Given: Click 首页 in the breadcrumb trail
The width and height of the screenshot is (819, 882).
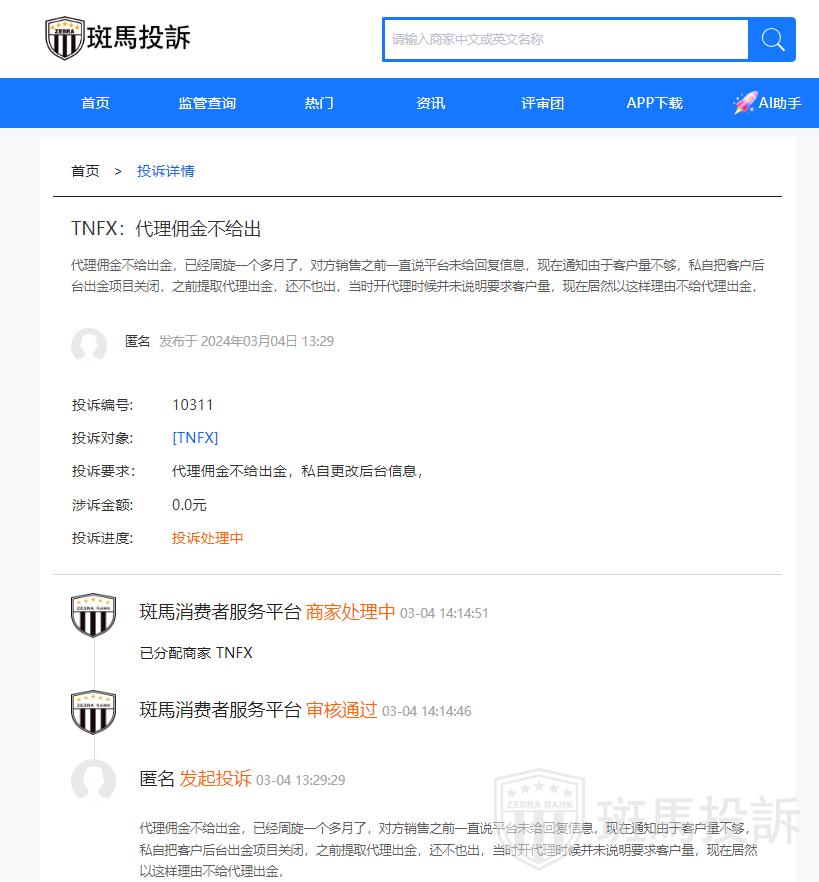Looking at the screenshot, I should click(85, 171).
